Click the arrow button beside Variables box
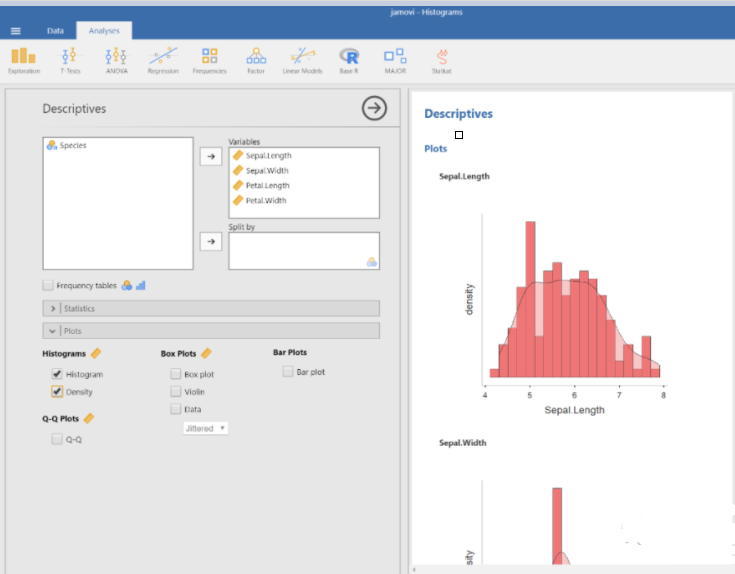735x574 pixels. click(x=210, y=157)
